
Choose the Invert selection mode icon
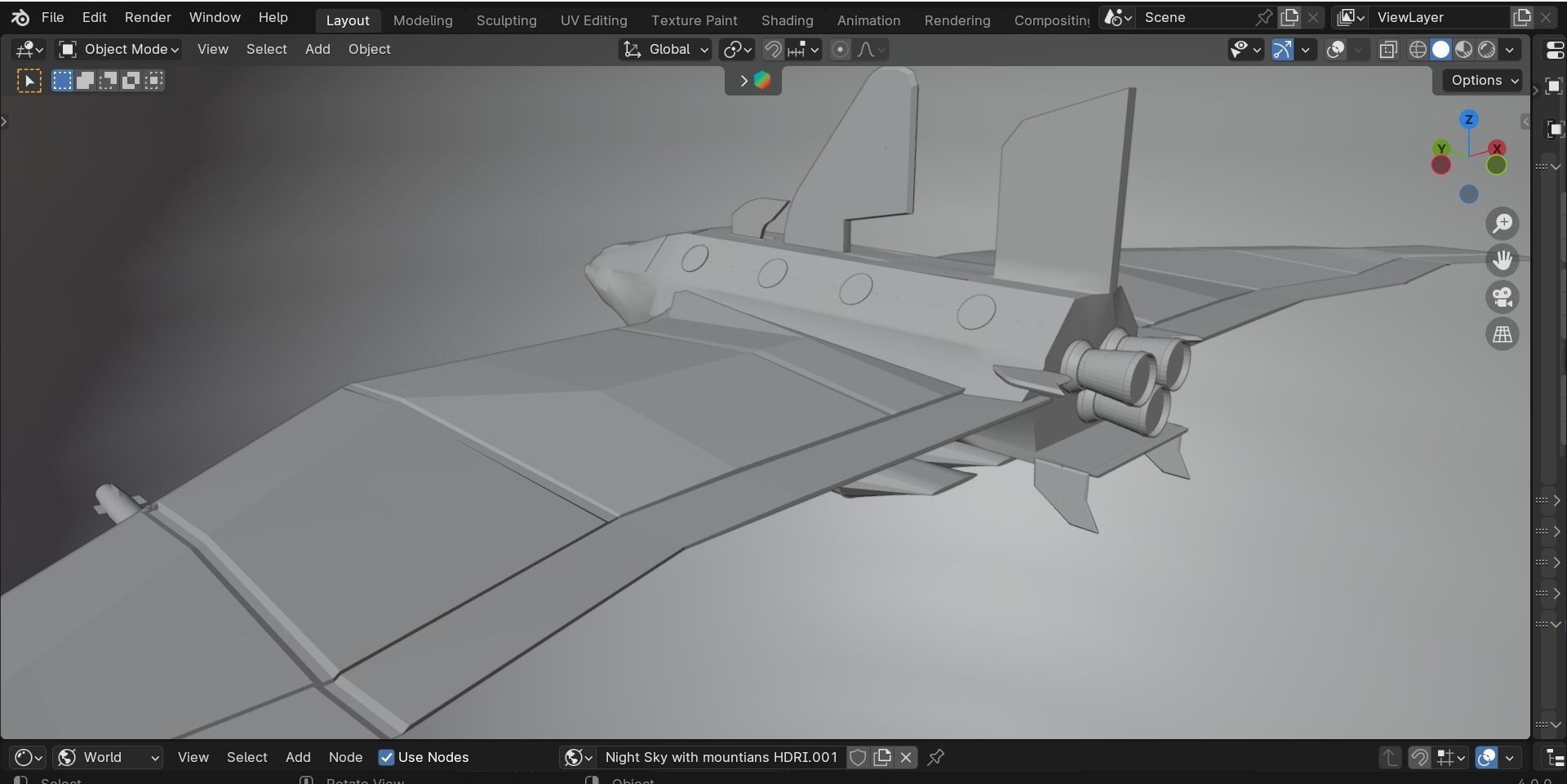tap(131, 81)
